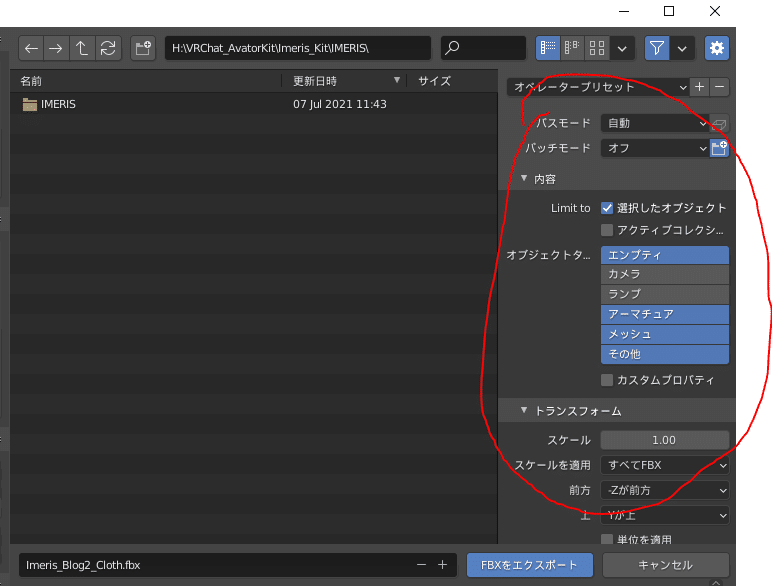Enable アクティブコレクション checkbox
Image resolution: width=772 pixels, height=586 pixels.
(607, 230)
